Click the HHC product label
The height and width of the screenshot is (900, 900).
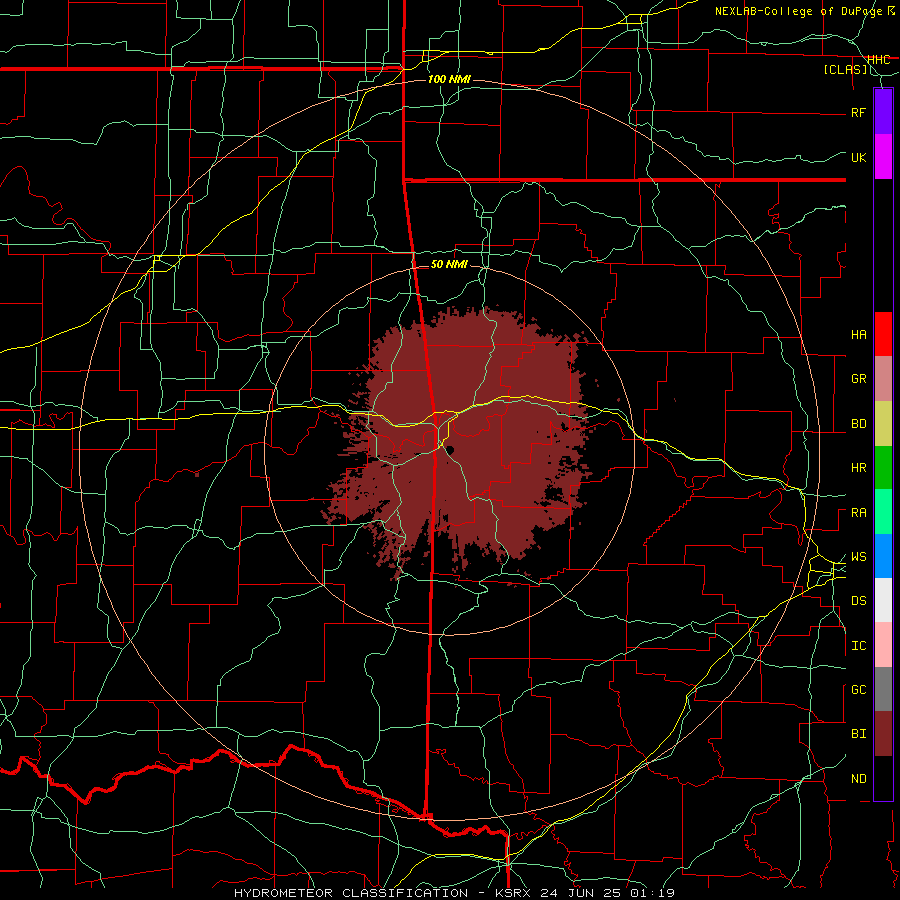pos(878,60)
